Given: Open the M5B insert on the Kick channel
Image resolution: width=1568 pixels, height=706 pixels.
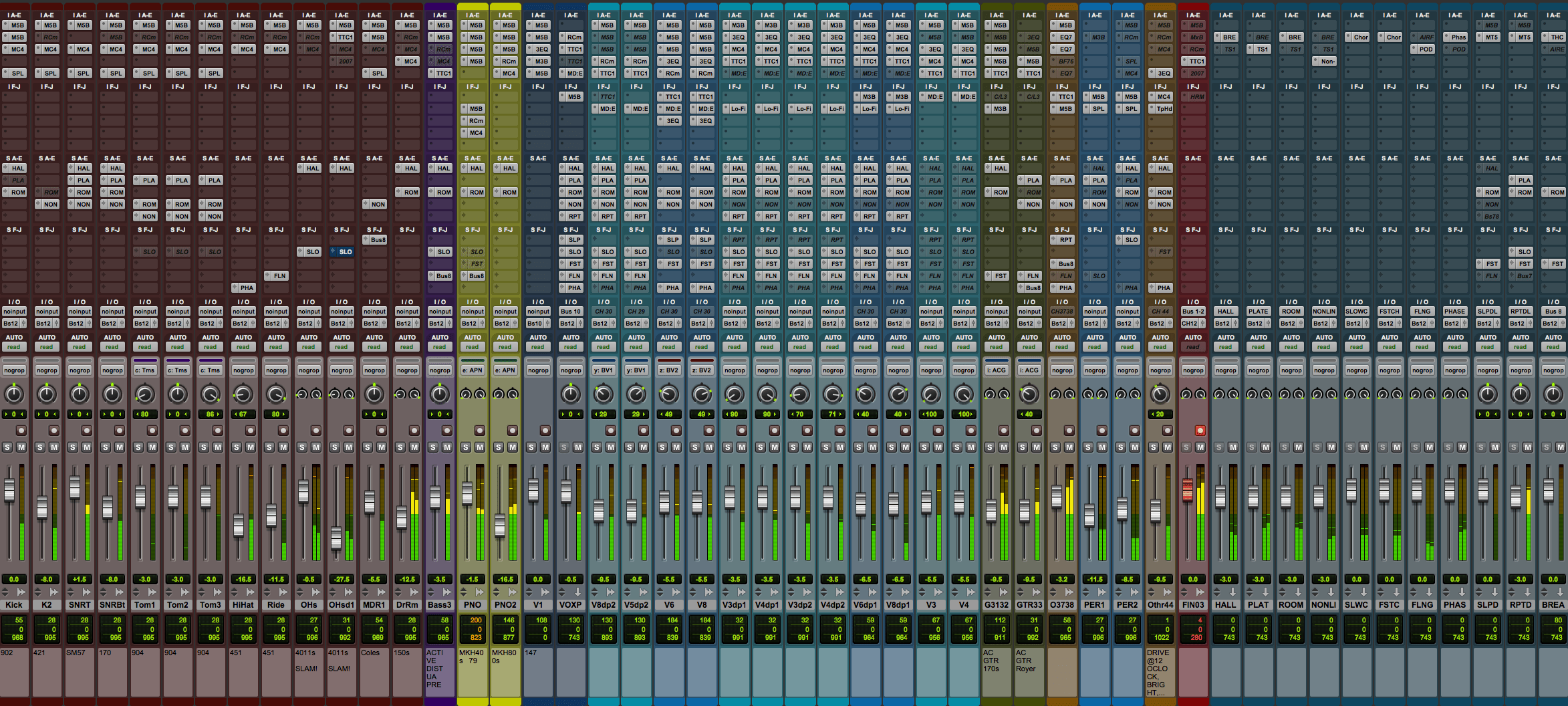Looking at the screenshot, I should 15,25.
